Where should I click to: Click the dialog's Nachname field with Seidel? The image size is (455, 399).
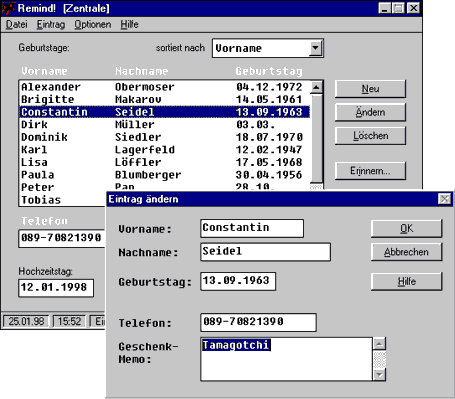coord(266,252)
